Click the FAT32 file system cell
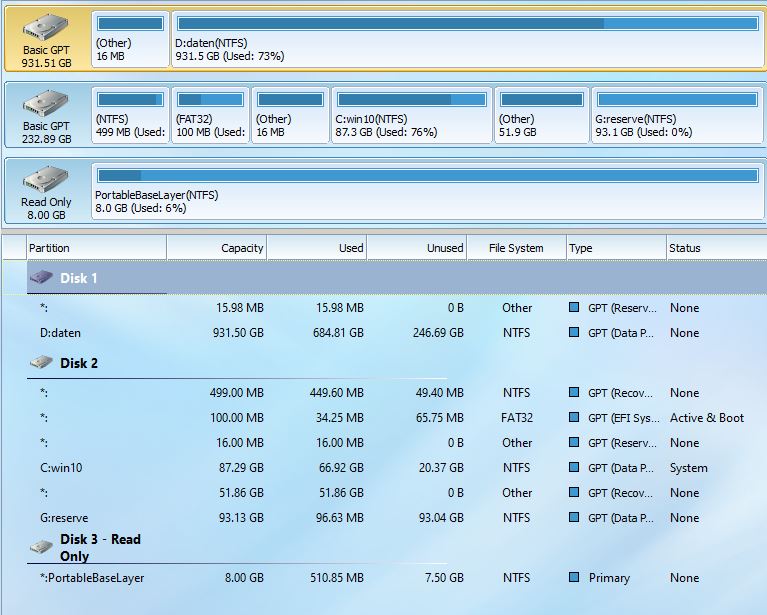 517,418
